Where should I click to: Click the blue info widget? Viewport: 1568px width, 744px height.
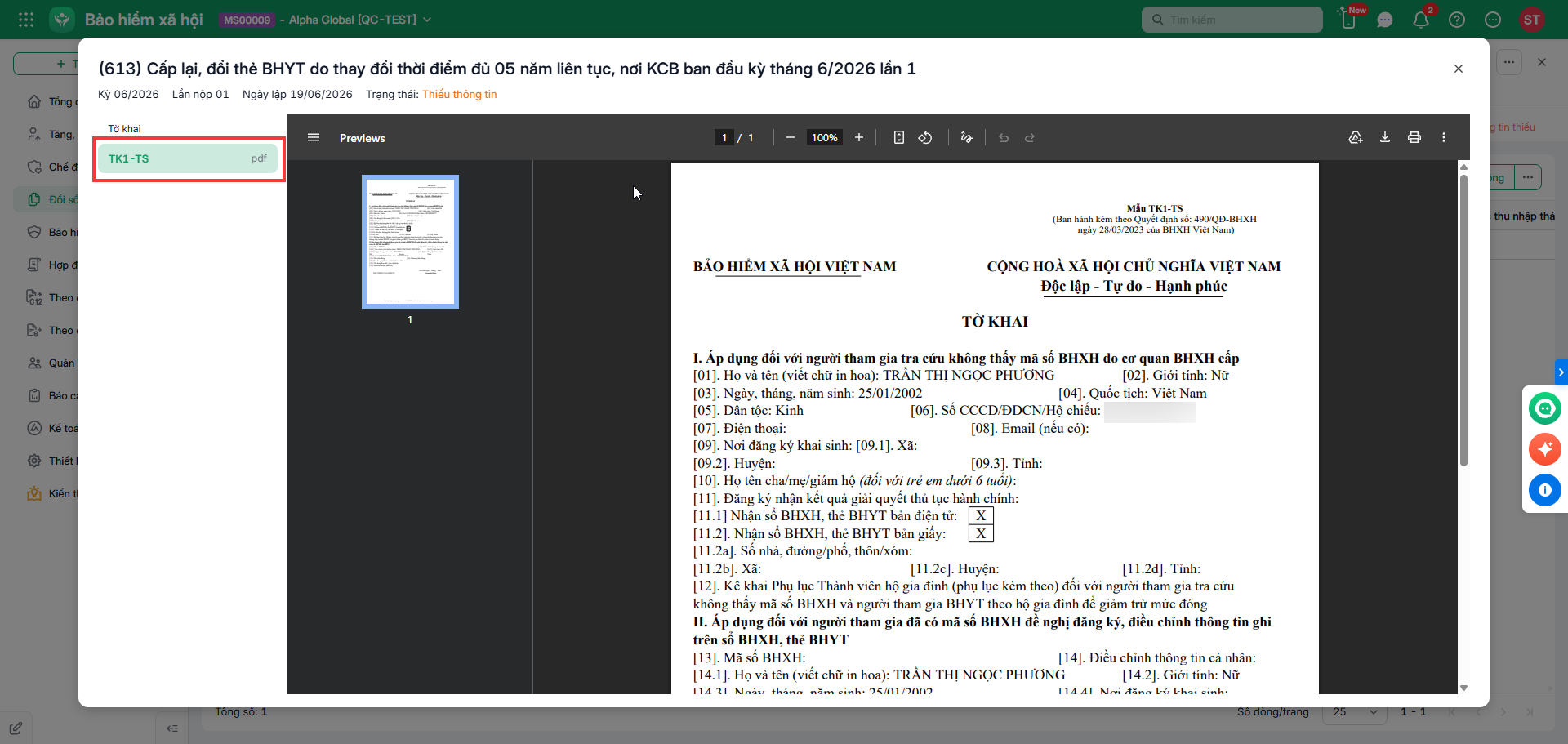(x=1545, y=490)
